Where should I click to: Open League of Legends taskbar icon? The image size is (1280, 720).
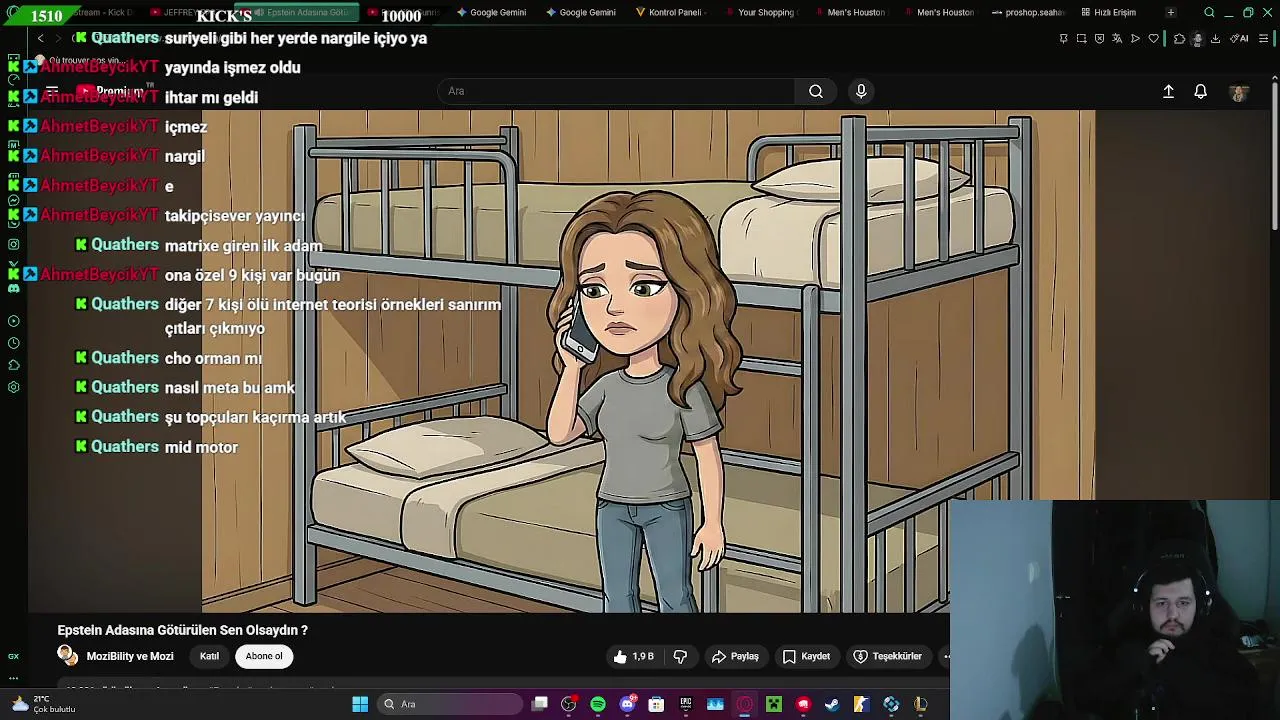tap(921, 704)
